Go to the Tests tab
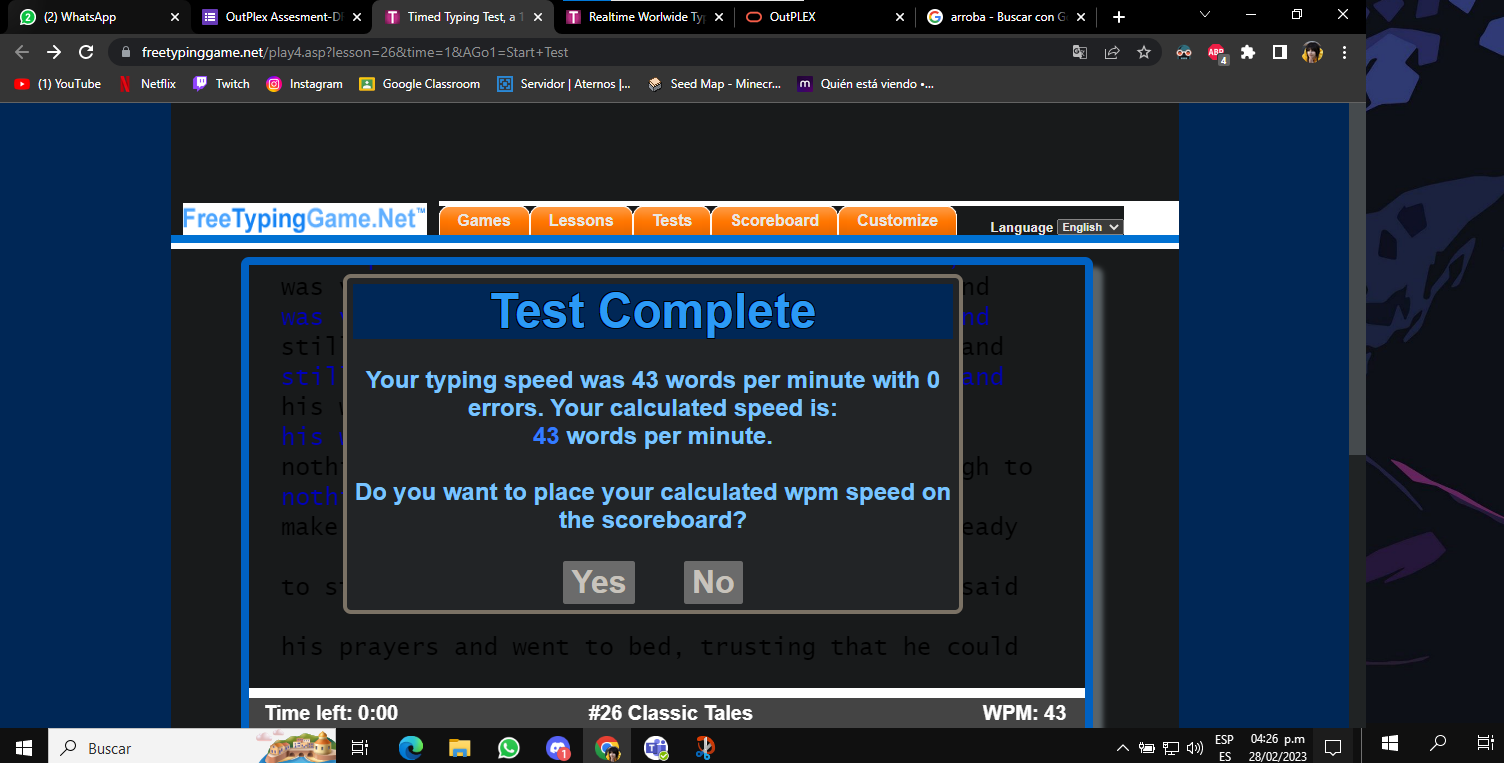Image resolution: width=1504 pixels, height=763 pixels. click(x=672, y=220)
